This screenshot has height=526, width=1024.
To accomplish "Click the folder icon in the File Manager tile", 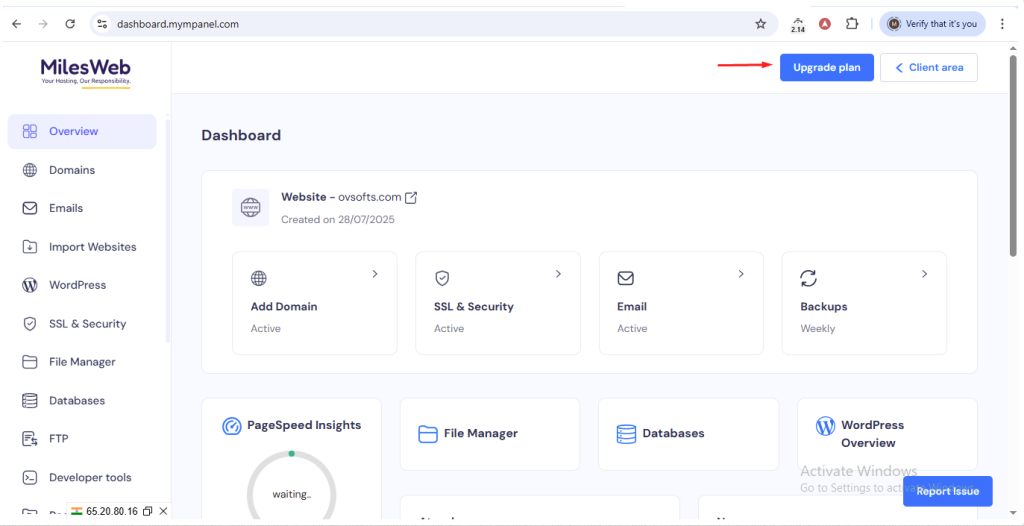I will 427,434.
